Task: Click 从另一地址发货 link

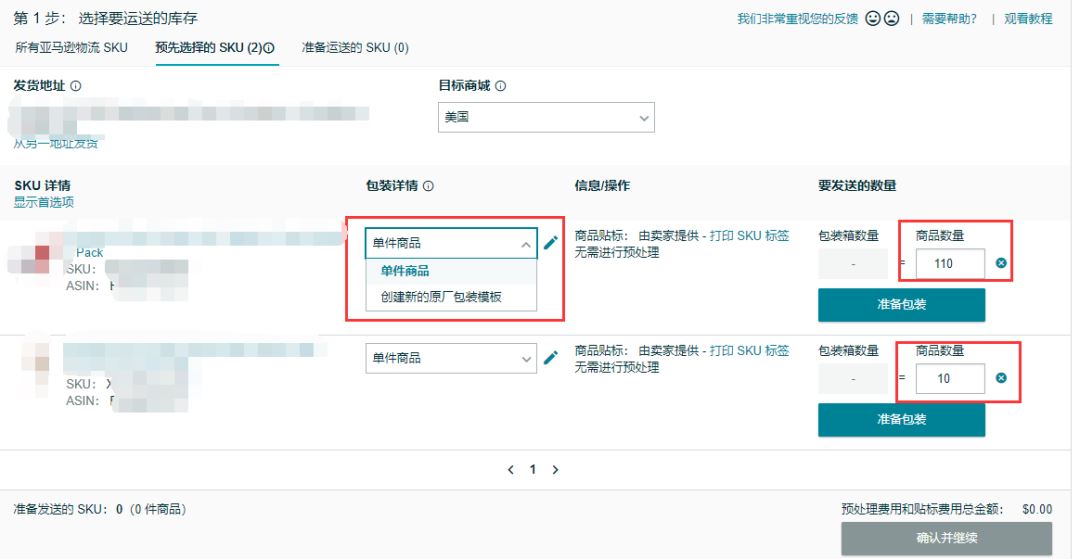Action: tap(56, 143)
